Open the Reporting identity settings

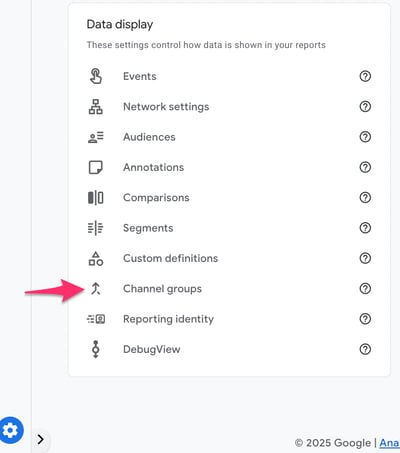click(x=168, y=319)
